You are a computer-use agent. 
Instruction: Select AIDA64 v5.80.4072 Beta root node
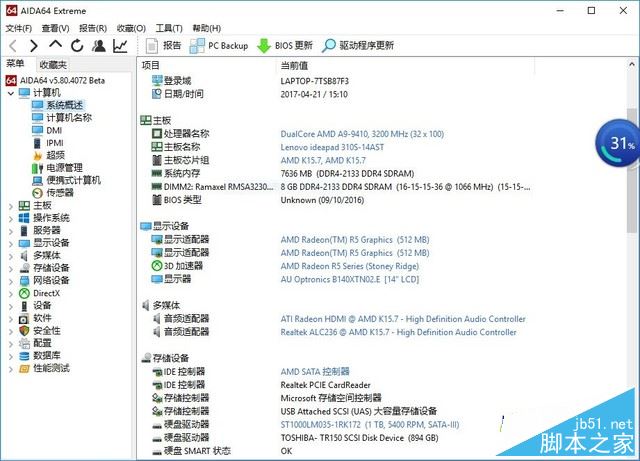click(62, 80)
